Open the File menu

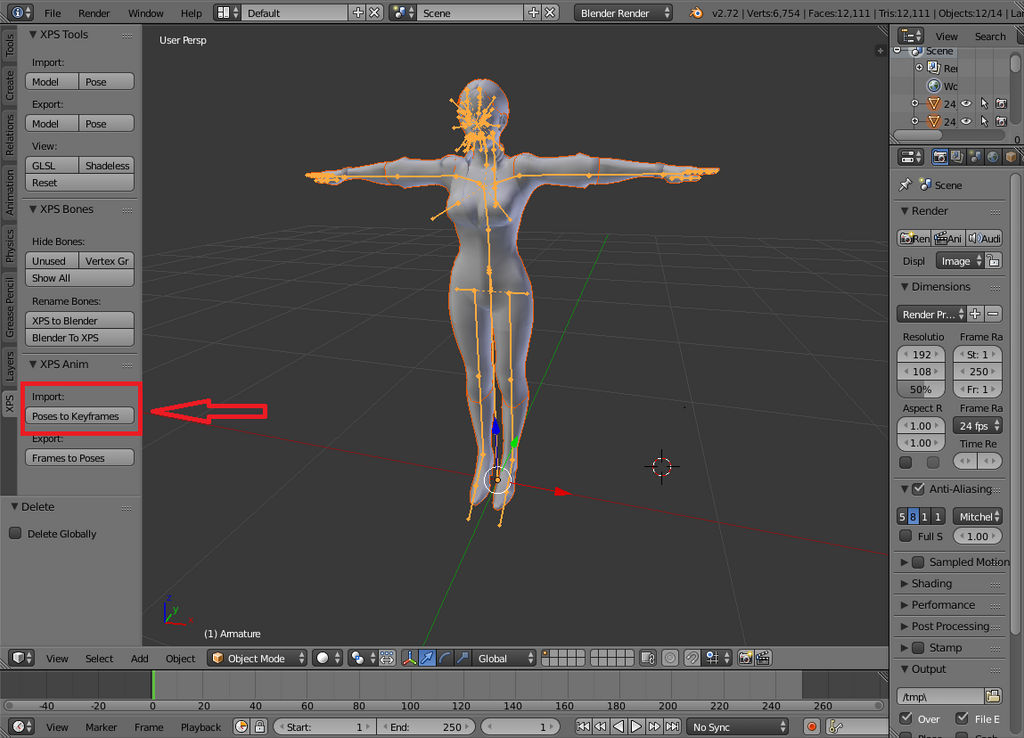(52, 13)
